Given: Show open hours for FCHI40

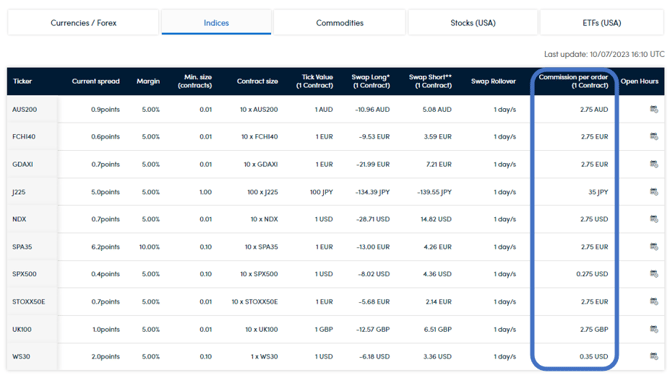Looking at the screenshot, I should 654,136.
